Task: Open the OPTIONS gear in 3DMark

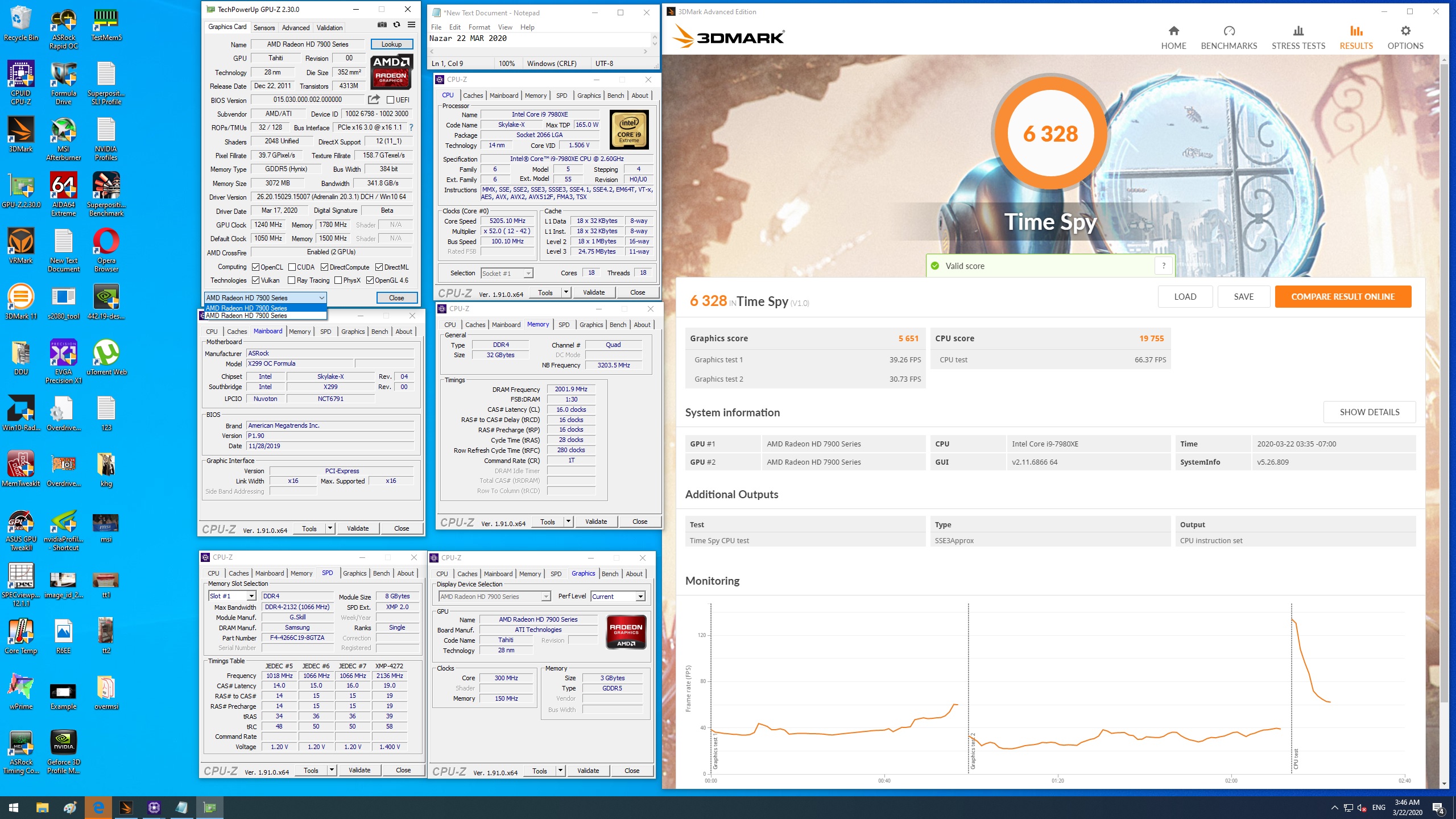Action: click(1405, 38)
